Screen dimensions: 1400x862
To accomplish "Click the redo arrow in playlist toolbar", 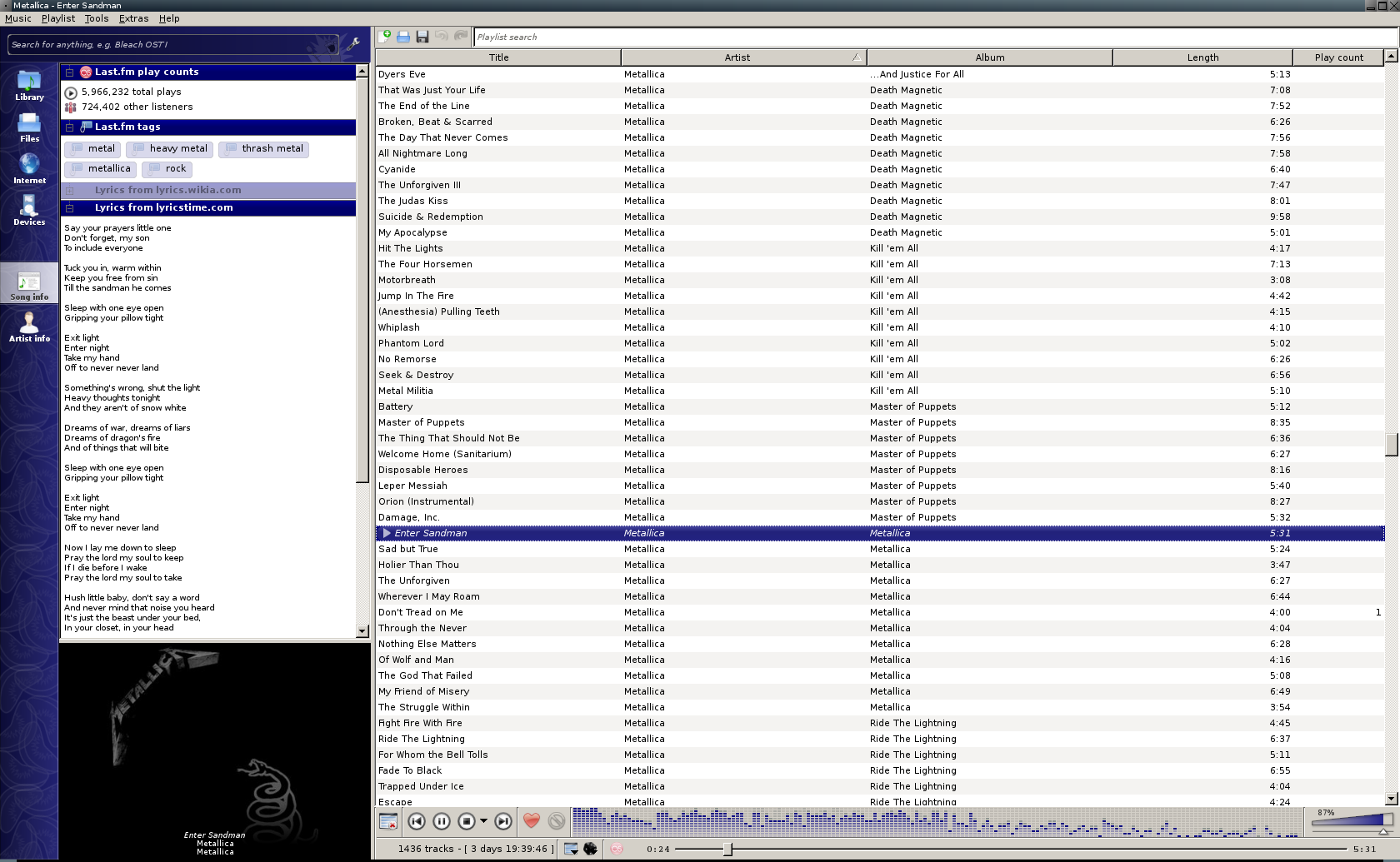I will coord(461,36).
